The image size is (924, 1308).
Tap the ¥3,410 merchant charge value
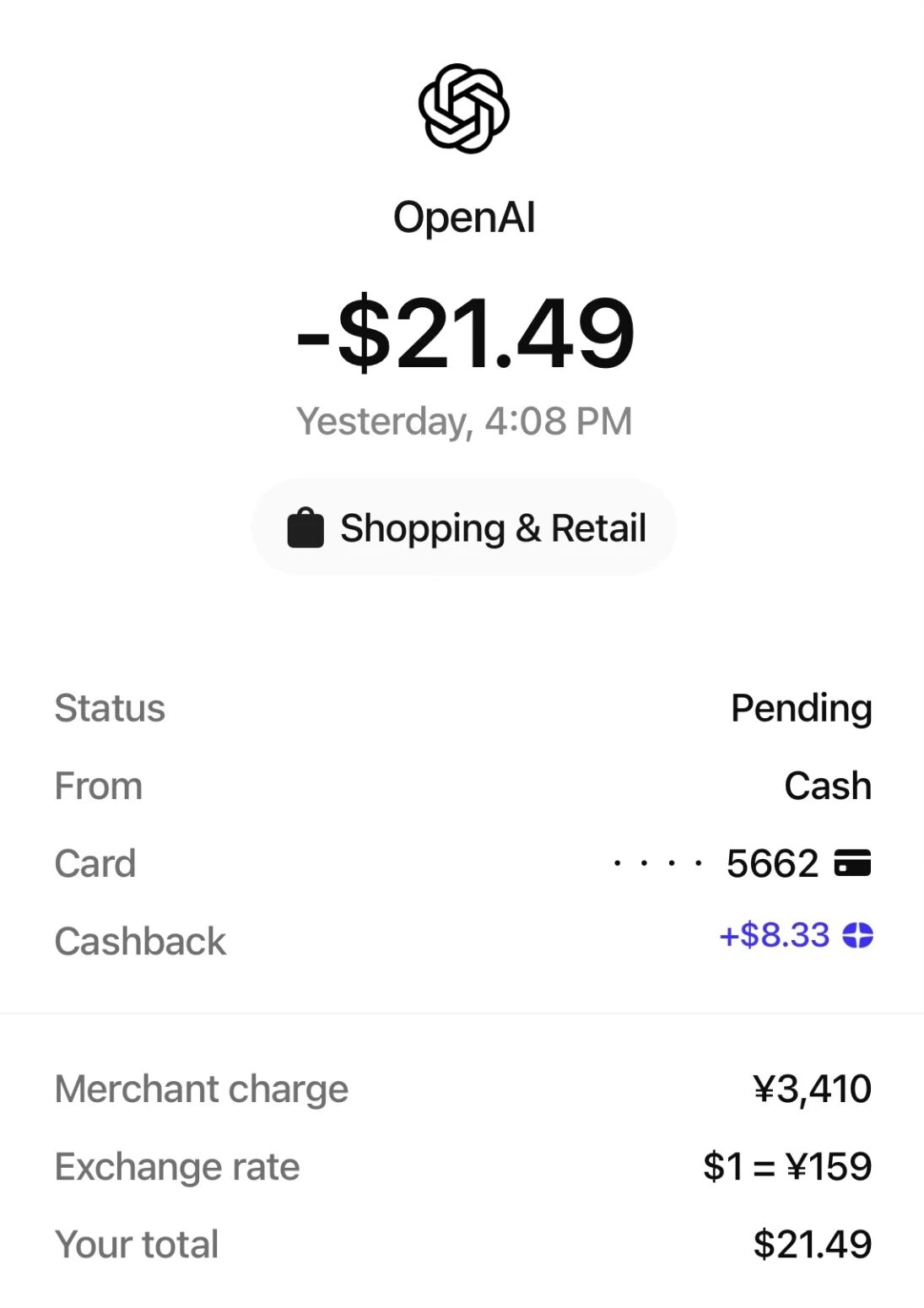click(x=812, y=1089)
